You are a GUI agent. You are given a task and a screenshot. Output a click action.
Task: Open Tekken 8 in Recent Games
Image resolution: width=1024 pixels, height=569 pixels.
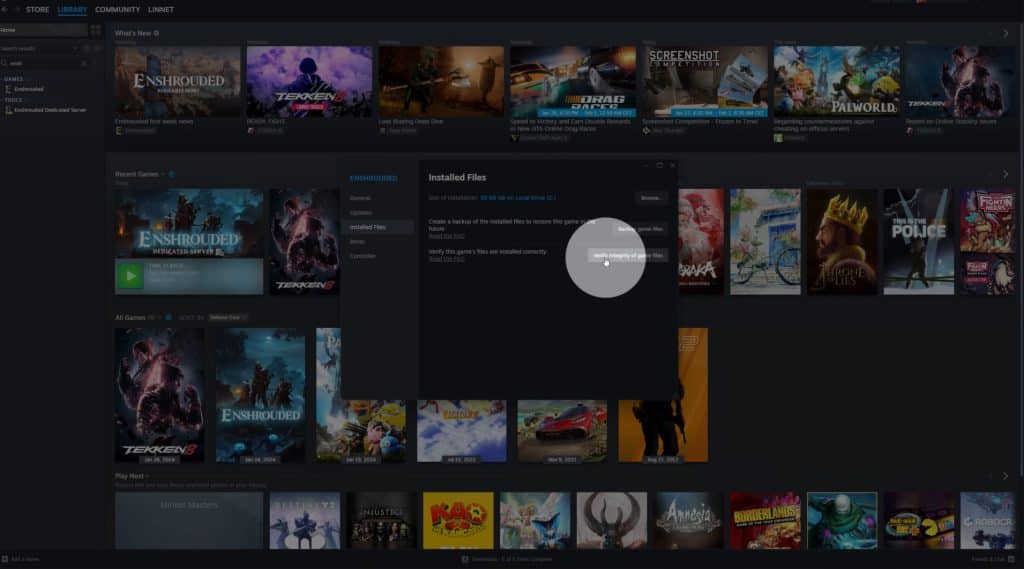[304, 242]
